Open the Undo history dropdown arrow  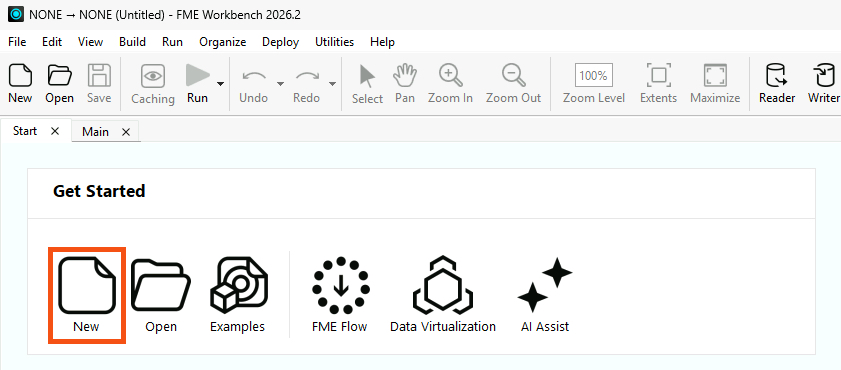click(280, 84)
